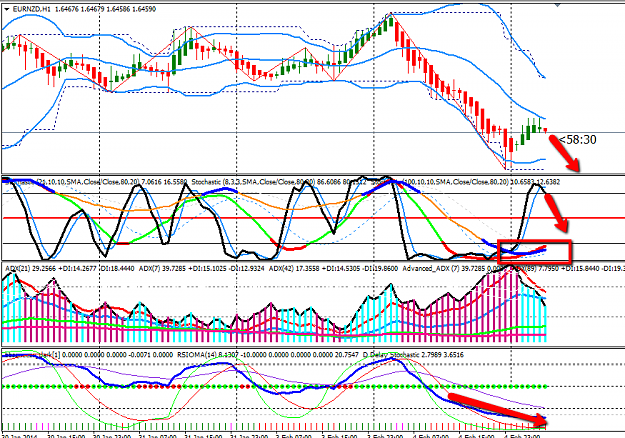Screen dimensions: 625x438
Task: Click the candle countdown timer <58:30
Action: coord(578,140)
